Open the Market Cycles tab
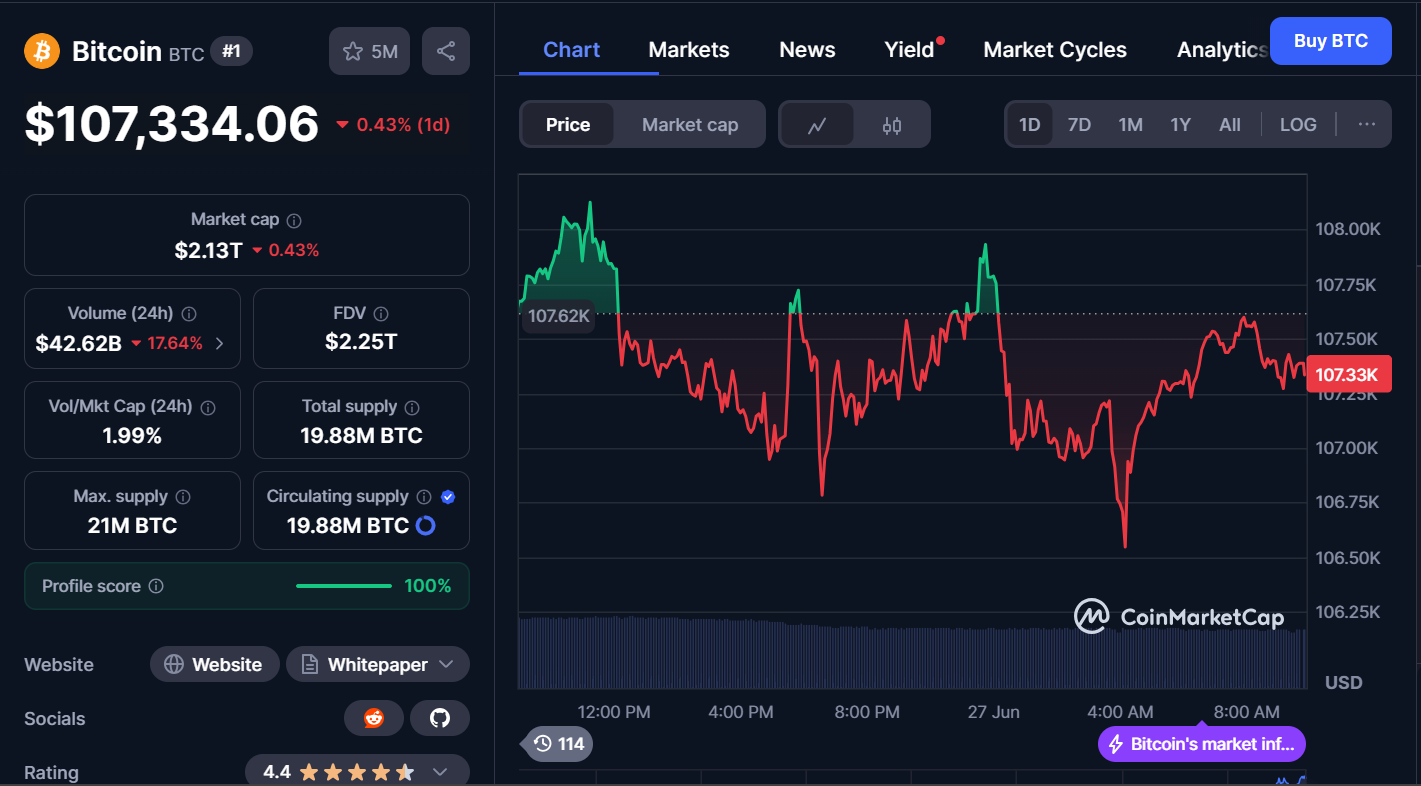Image resolution: width=1421 pixels, height=786 pixels. 1055,50
